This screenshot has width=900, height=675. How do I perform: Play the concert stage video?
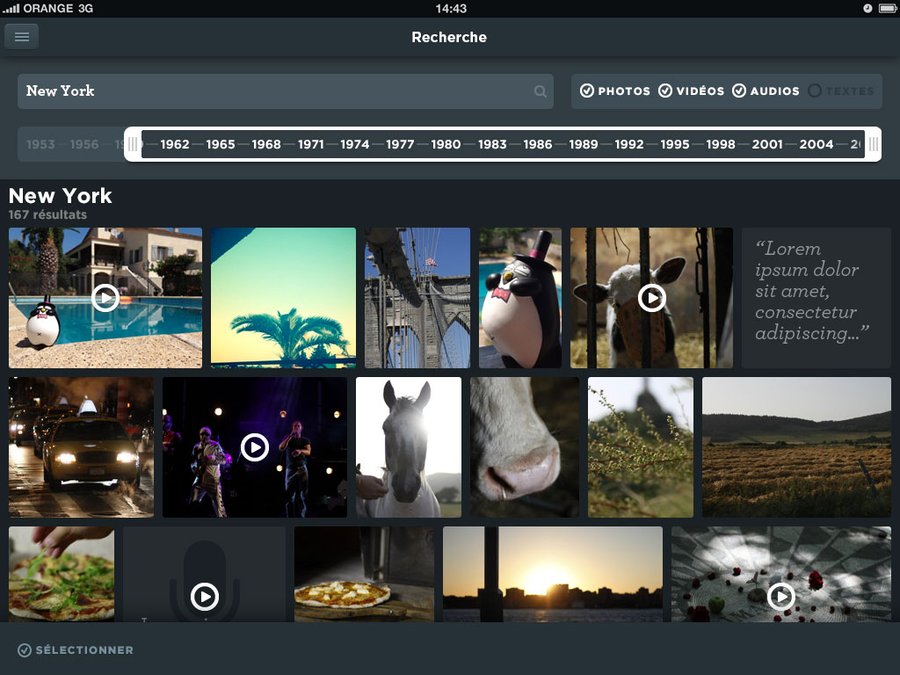click(255, 447)
